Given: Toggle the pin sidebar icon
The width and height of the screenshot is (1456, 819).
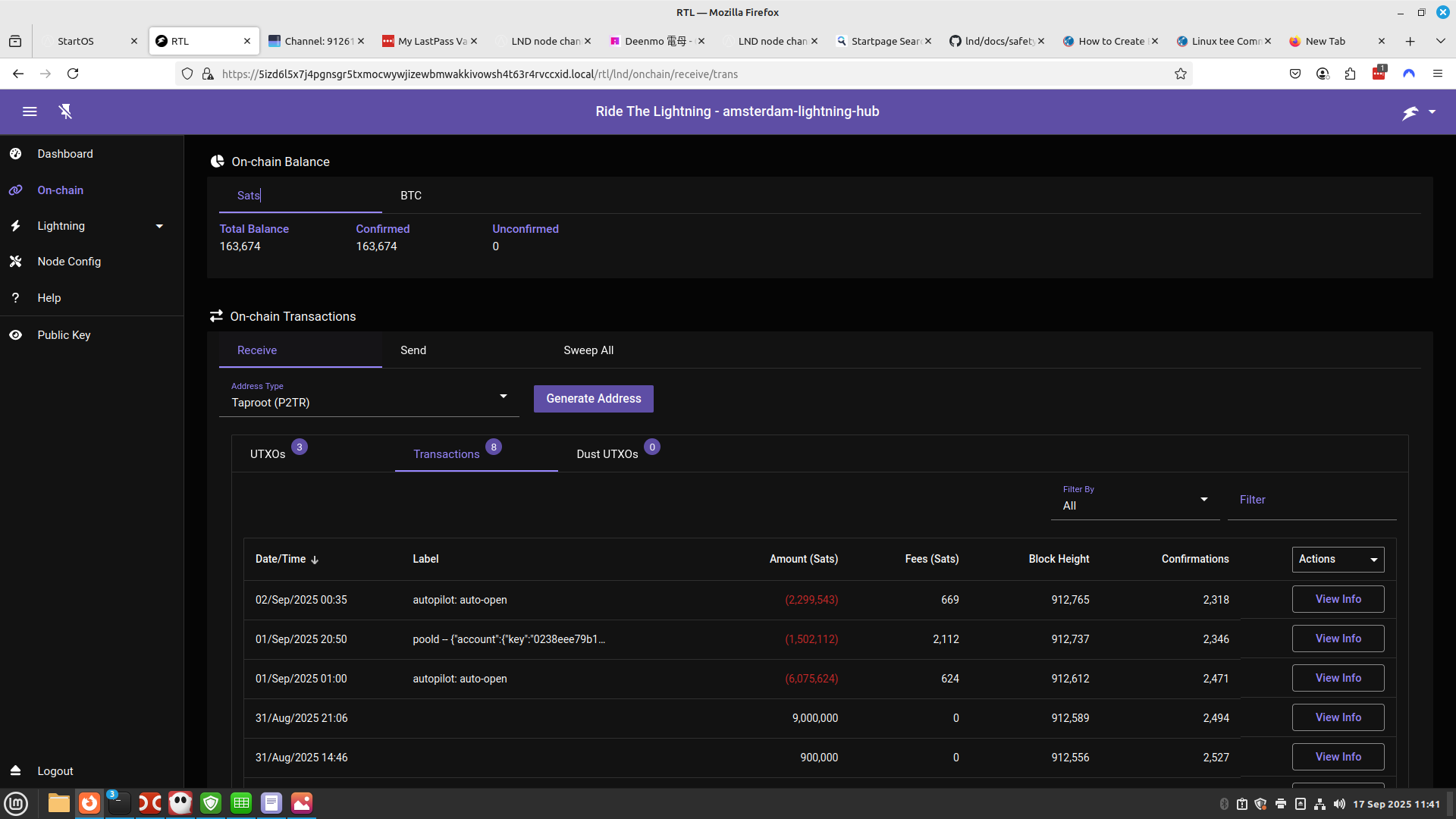Looking at the screenshot, I should [x=66, y=111].
